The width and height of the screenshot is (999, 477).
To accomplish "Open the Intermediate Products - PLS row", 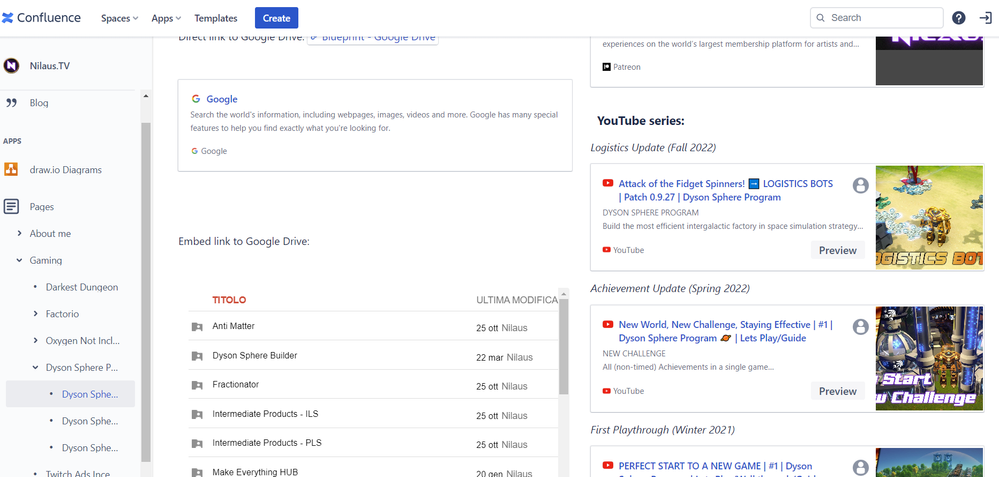I will coord(373,443).
